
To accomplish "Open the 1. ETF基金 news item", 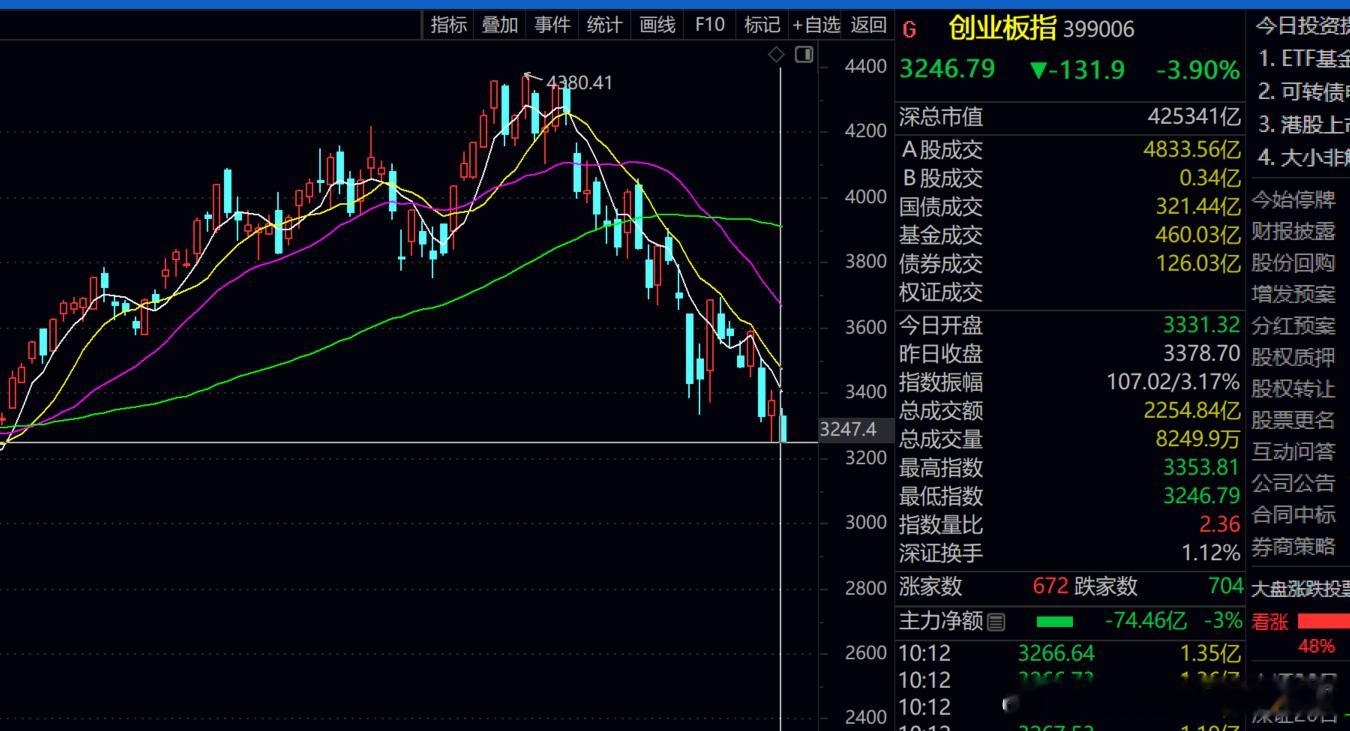I will [1304, 59].
